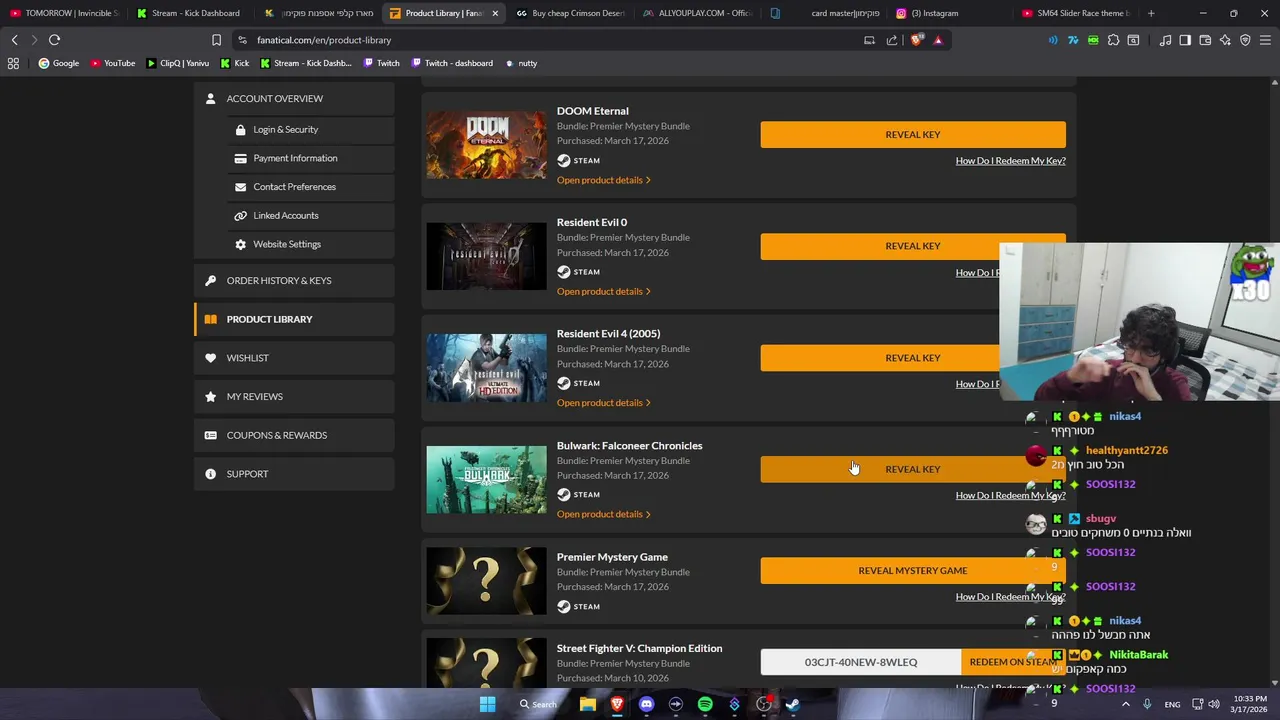Click the Resident Evil 0 cover thumbnail
This screenshot has width=1280, height=720.
click(x=486, y=257)
